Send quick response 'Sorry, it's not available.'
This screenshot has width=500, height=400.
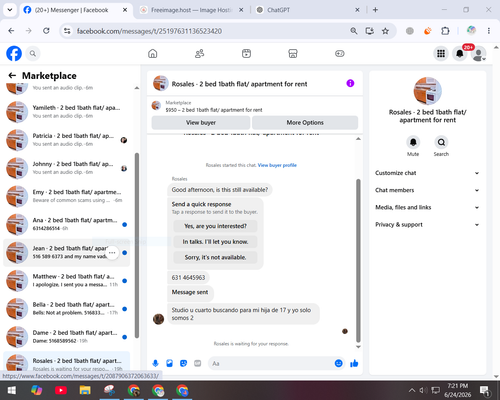tap(215, 257)
